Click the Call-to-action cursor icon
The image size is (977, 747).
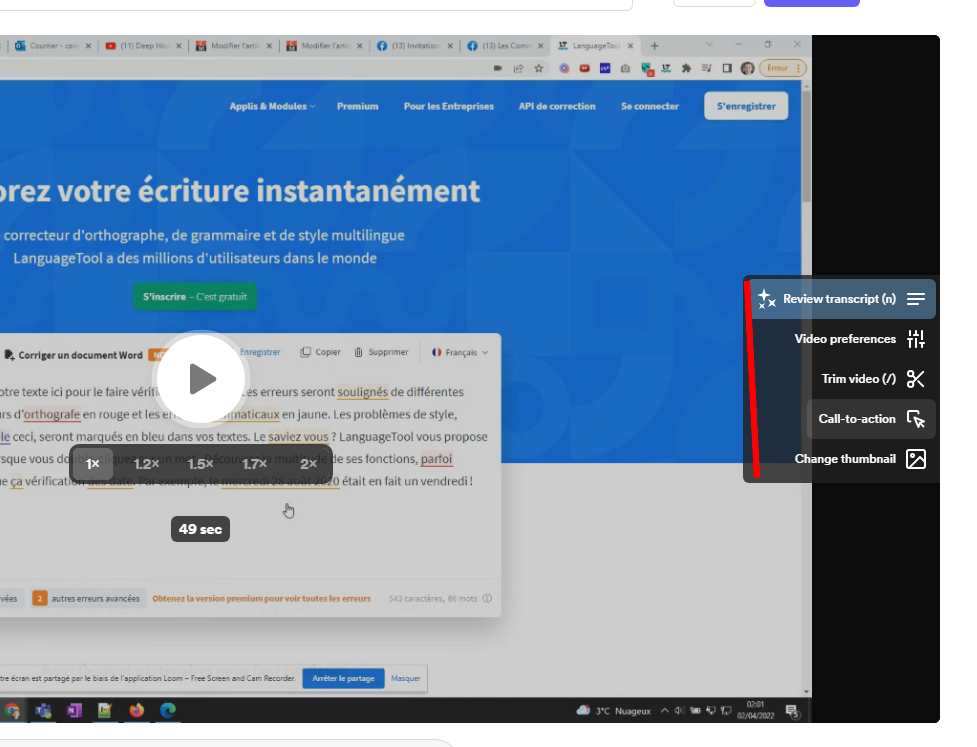click(916, 419)
